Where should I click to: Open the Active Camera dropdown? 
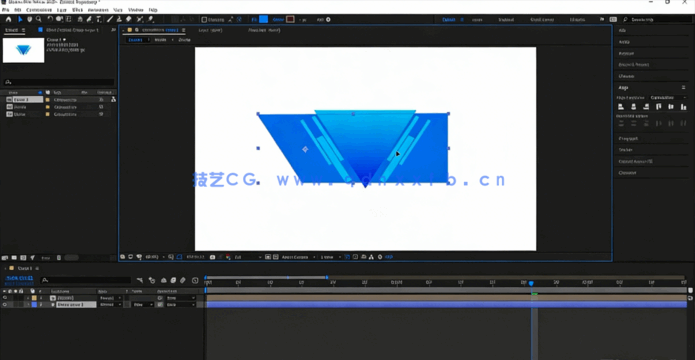(298, 257)
